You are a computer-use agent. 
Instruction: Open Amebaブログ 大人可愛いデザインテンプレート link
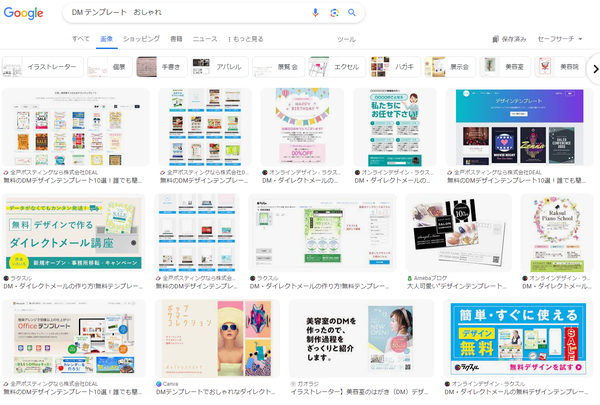click(456, 286)
